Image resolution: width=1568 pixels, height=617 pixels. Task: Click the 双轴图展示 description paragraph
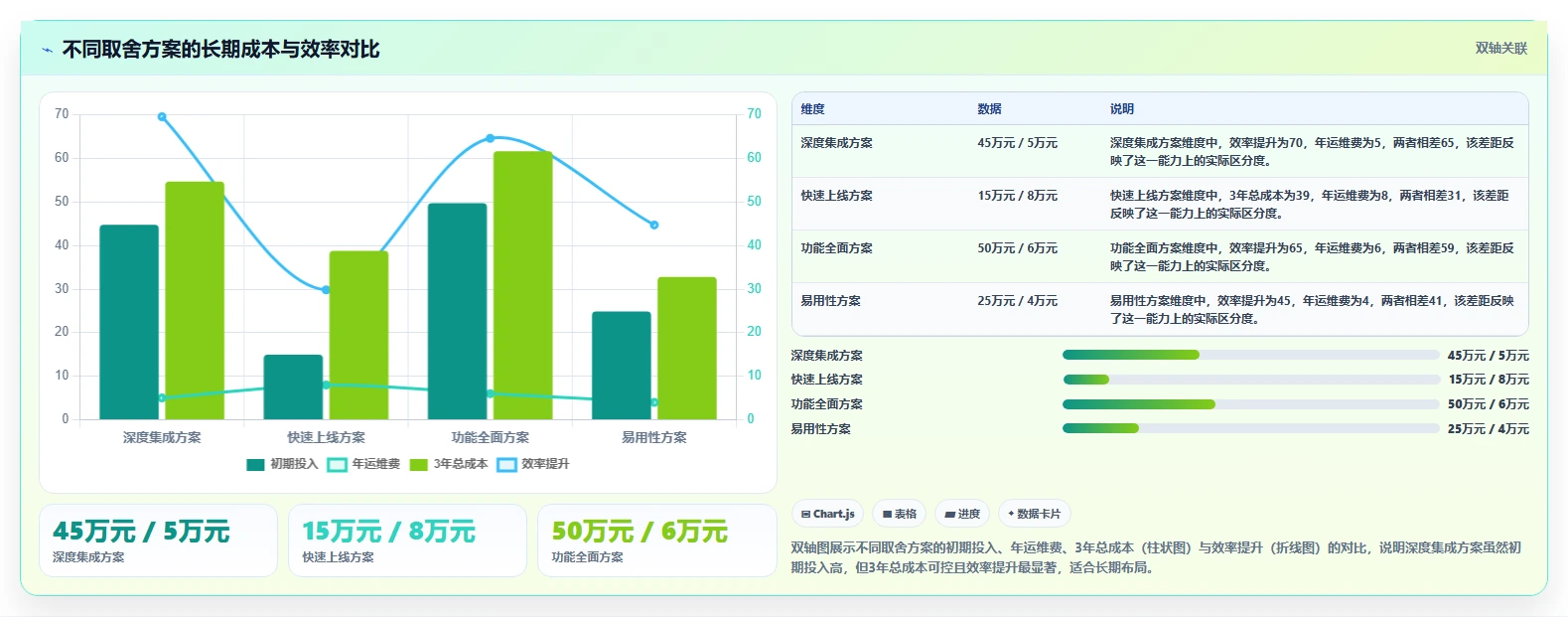point(1157,557)
